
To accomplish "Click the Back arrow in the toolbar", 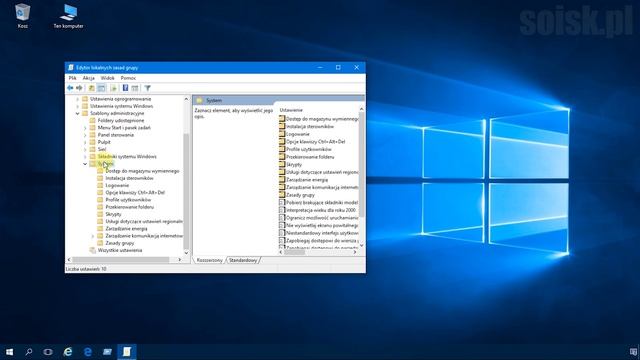I will 70,88.
